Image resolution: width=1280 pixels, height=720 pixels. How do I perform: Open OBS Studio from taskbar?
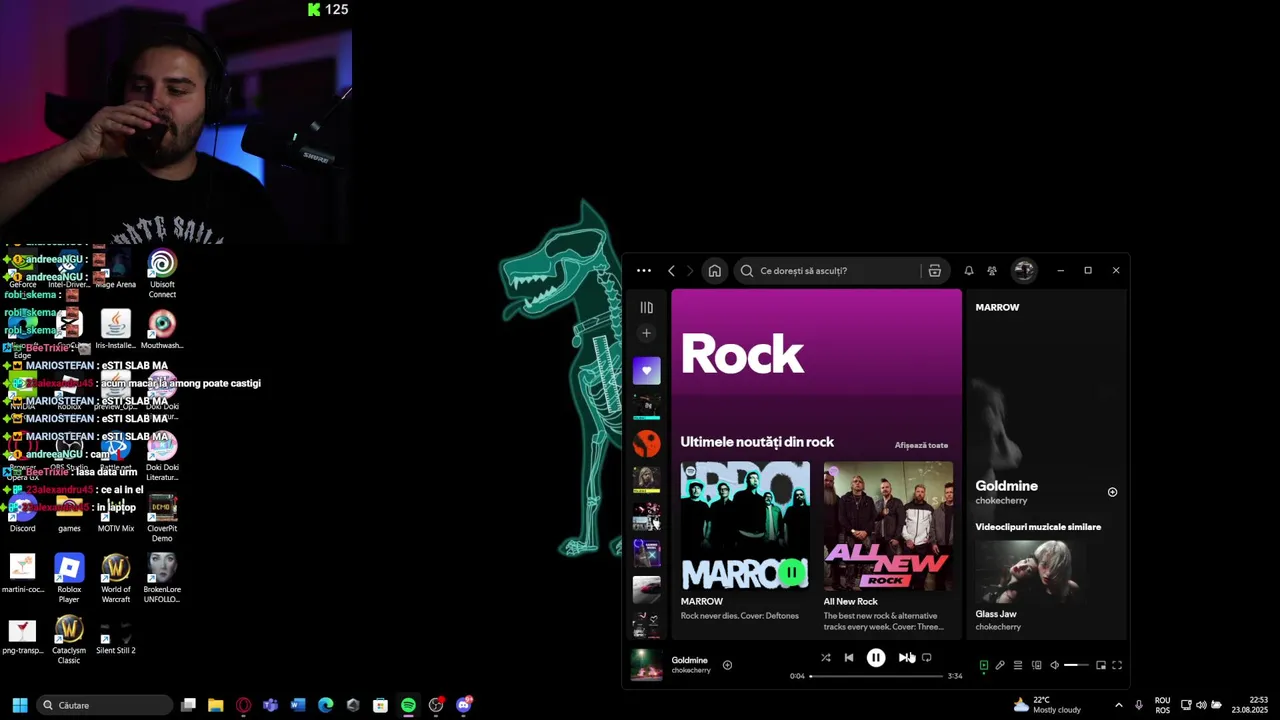pos(436,705)
